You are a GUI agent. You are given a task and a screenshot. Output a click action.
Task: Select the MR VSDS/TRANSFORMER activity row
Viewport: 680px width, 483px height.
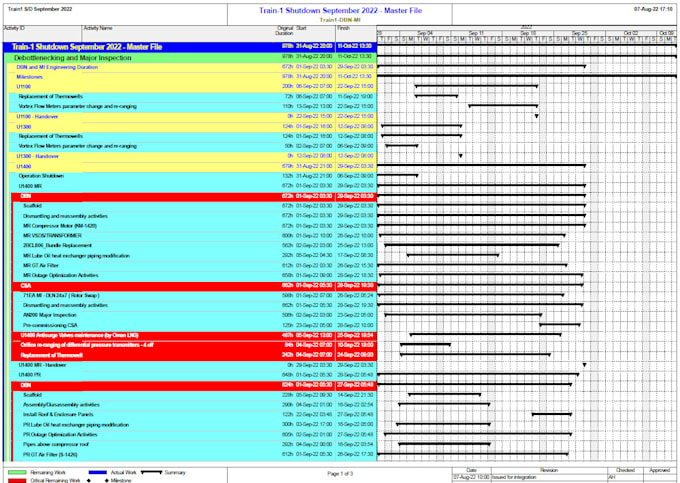(195, 236)
